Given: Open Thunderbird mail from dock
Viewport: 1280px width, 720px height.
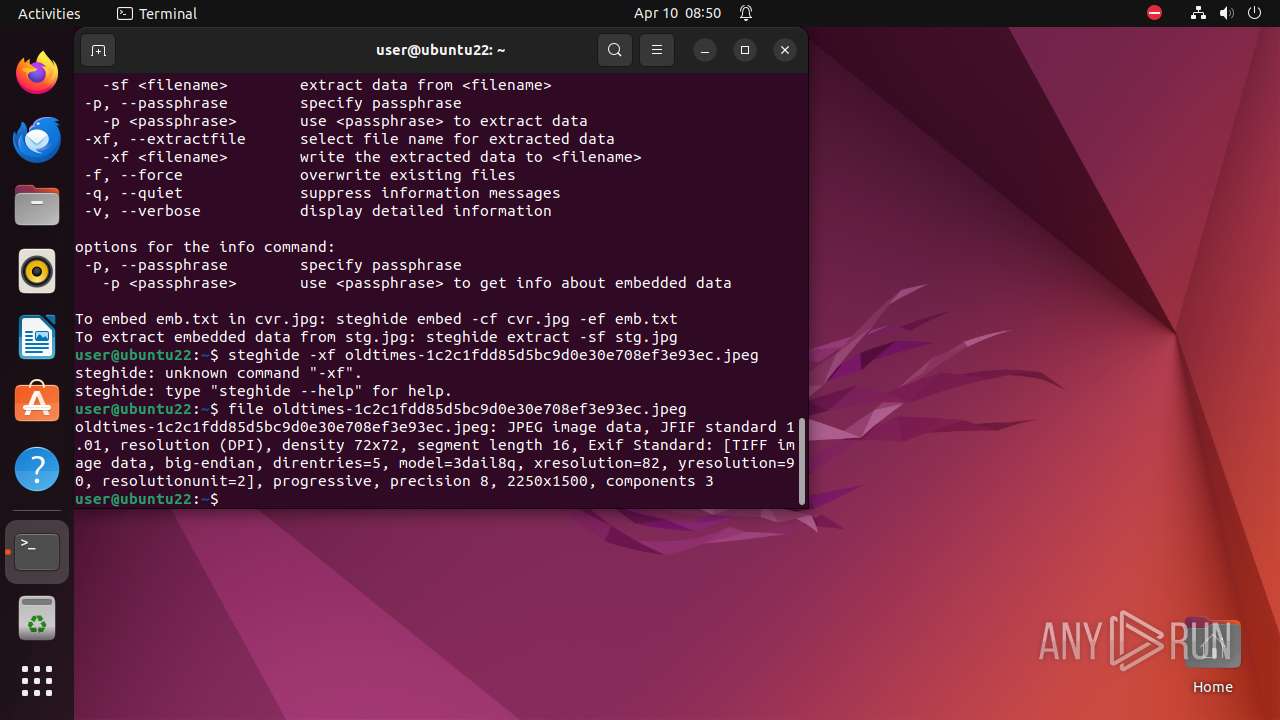Looking at the screenshot, I should tap(37, 140).
